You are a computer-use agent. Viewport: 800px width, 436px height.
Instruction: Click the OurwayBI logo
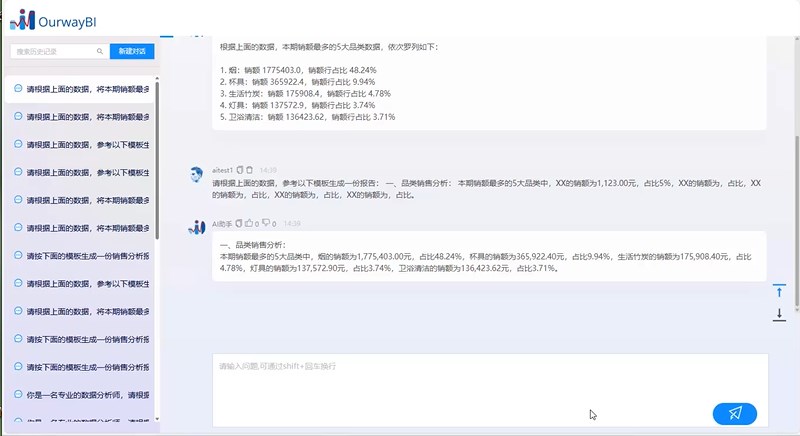(x=53, y=20)
